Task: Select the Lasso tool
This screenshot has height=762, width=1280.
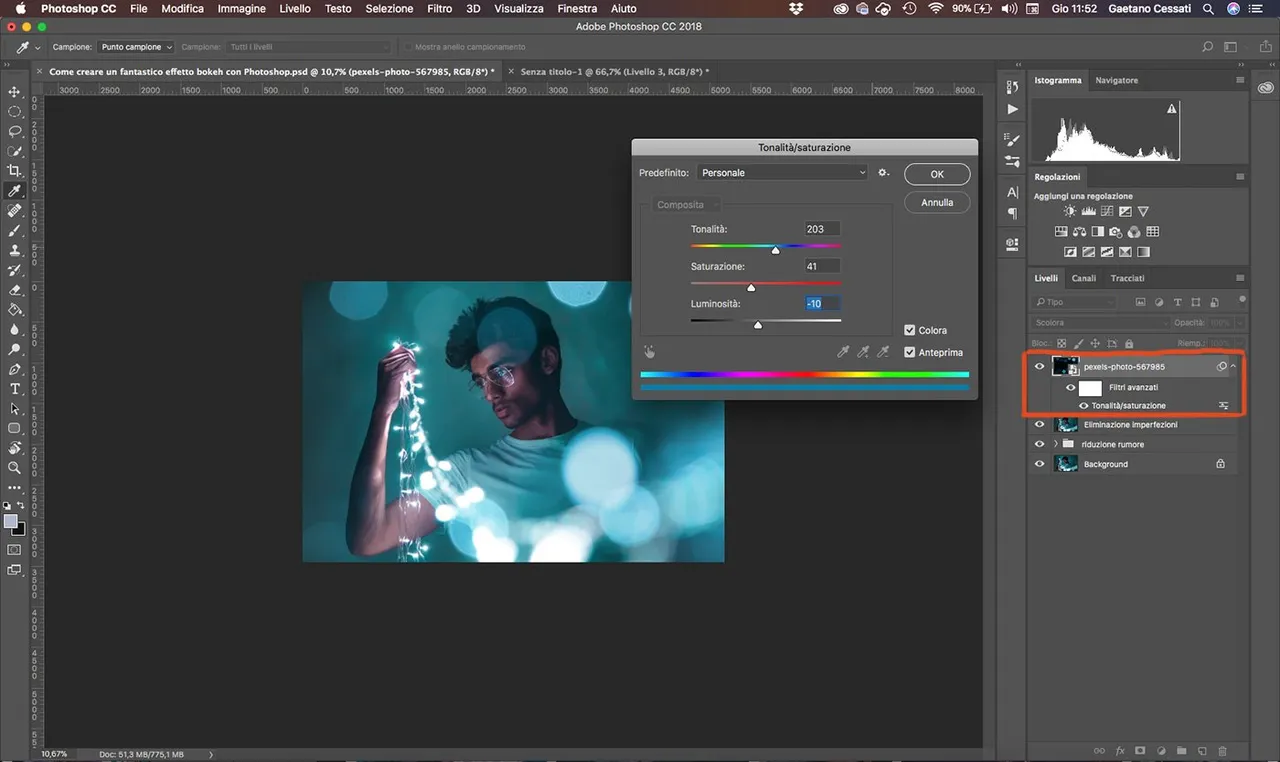Action: point(15,131)
